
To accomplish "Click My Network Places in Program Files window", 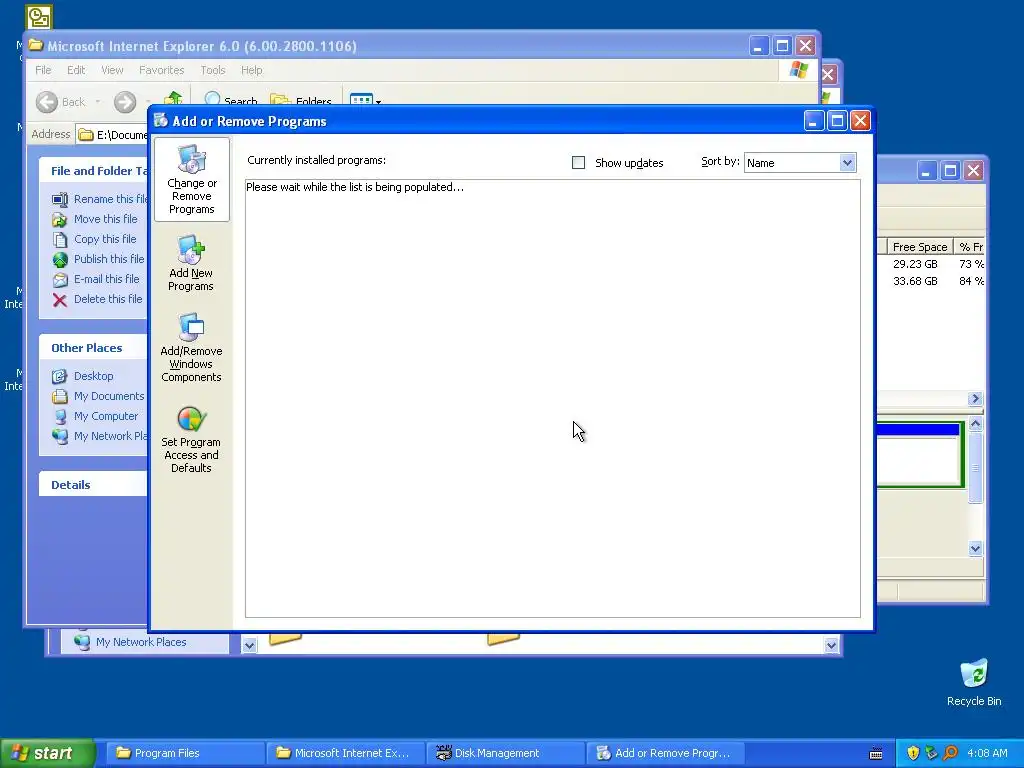I will [x=140, y=642].
